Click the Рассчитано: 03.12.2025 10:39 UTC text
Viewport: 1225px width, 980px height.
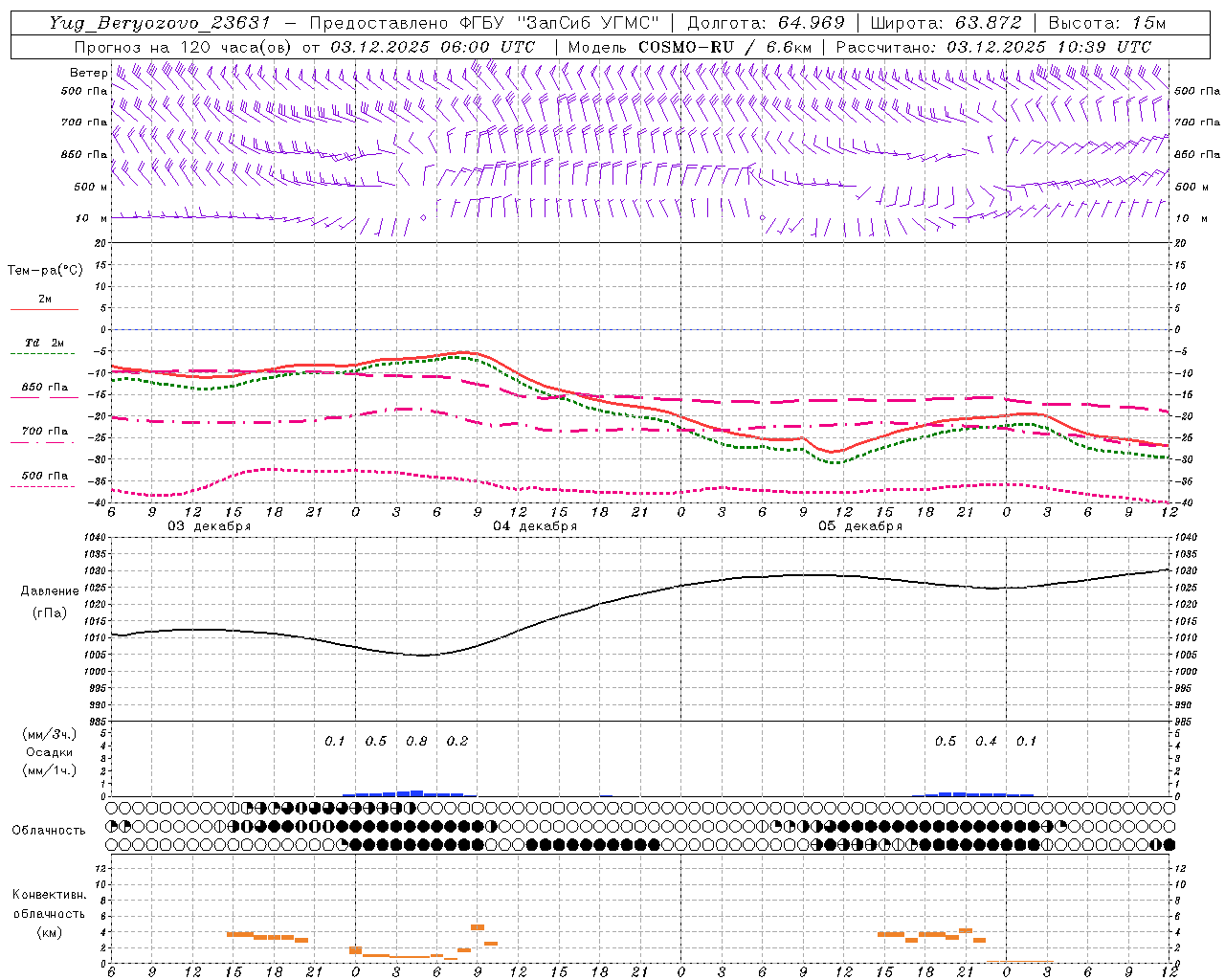pos(992,47)
